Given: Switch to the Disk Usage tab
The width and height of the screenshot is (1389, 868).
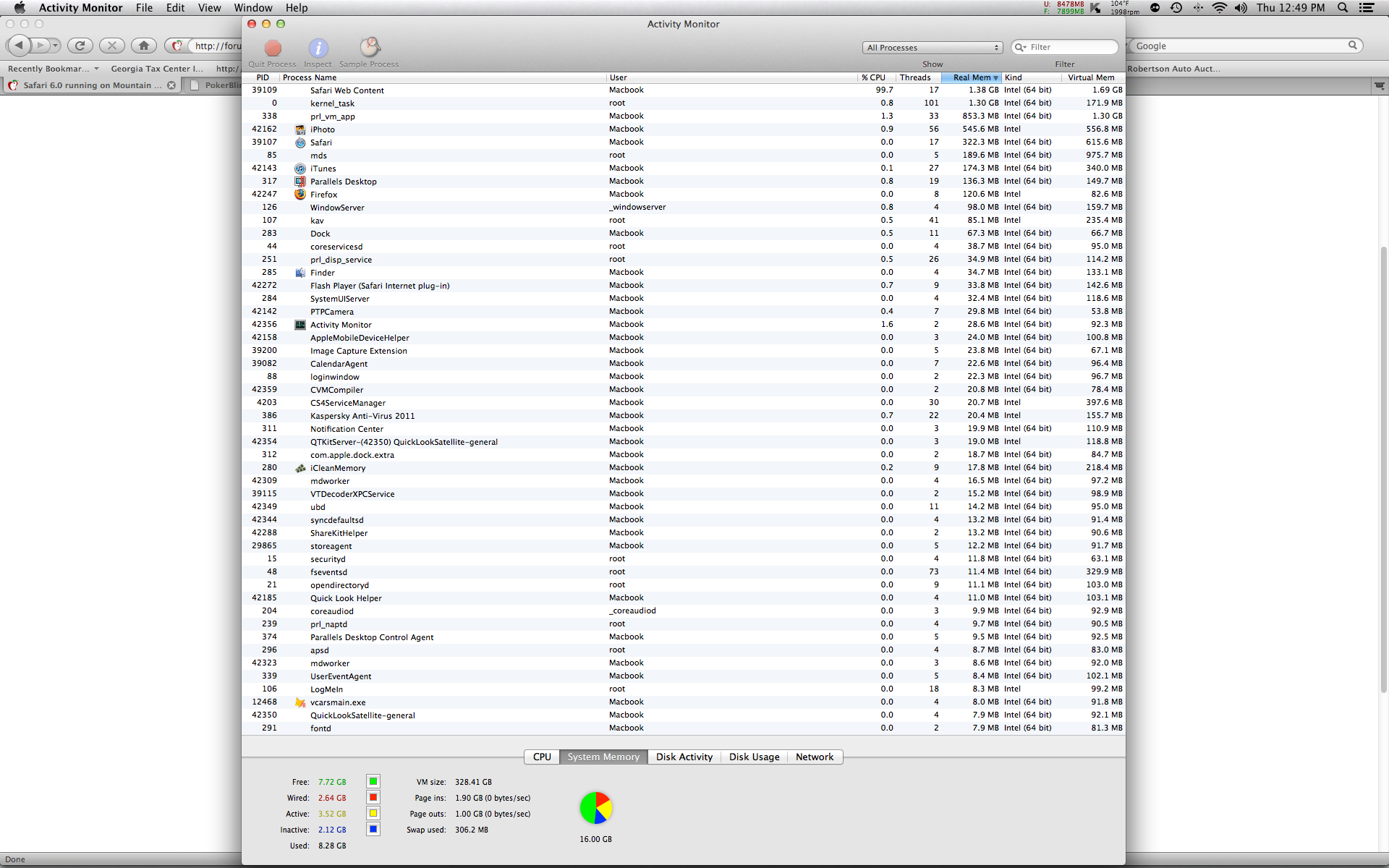Looking at the screenshot, I should [x=754, y=757].
